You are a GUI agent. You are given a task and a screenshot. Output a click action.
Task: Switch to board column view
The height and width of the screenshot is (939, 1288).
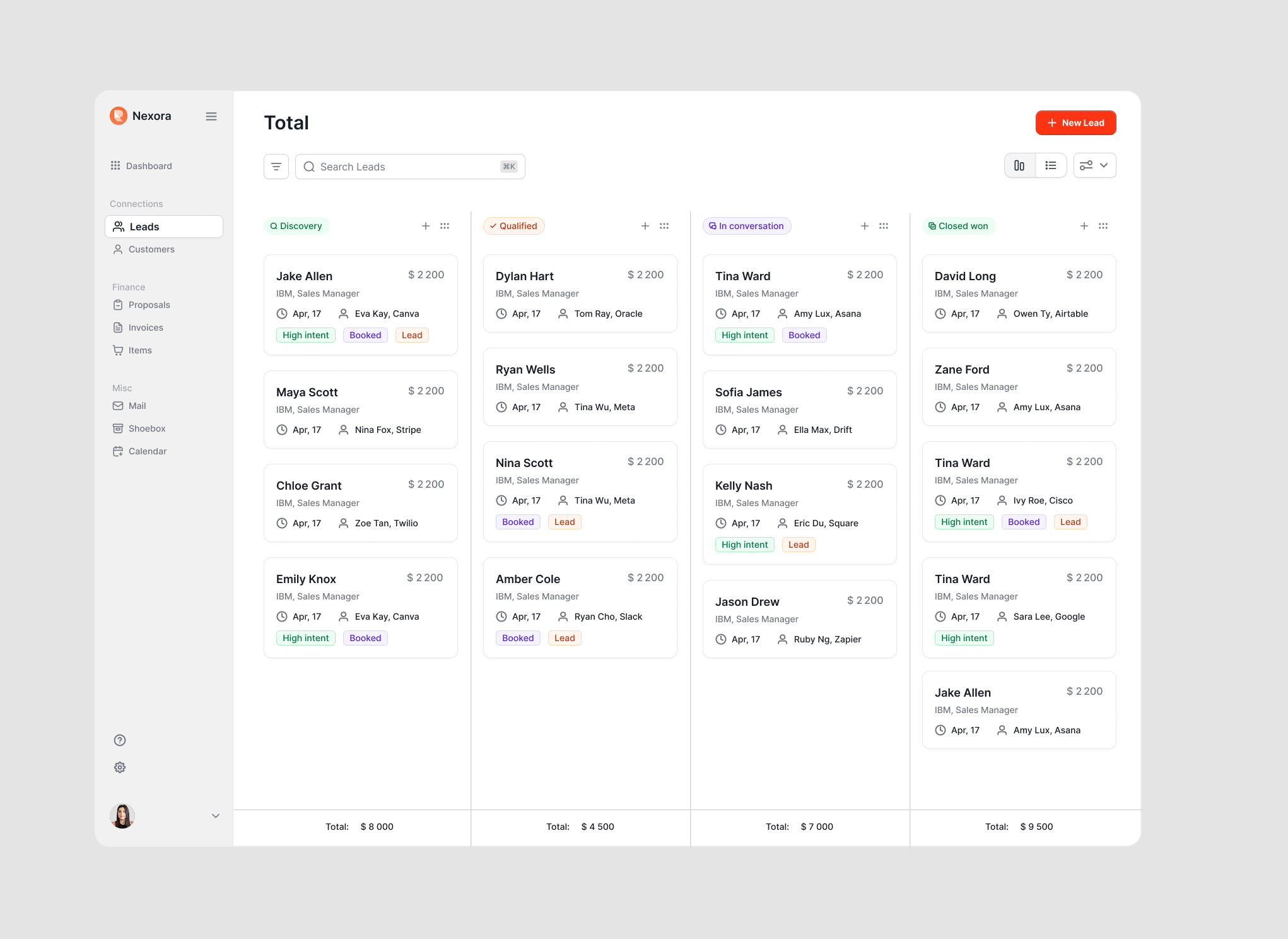(1019, 165)
